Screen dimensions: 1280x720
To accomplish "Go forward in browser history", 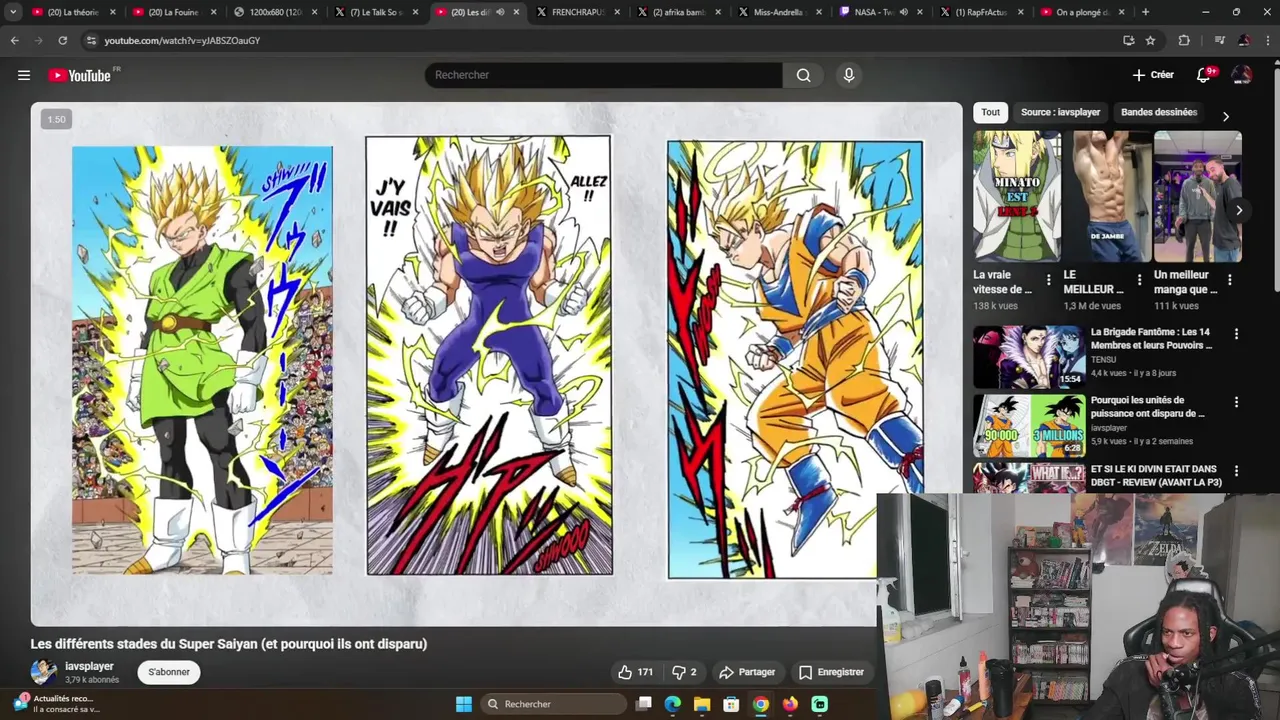I will [x=38, y=40].
